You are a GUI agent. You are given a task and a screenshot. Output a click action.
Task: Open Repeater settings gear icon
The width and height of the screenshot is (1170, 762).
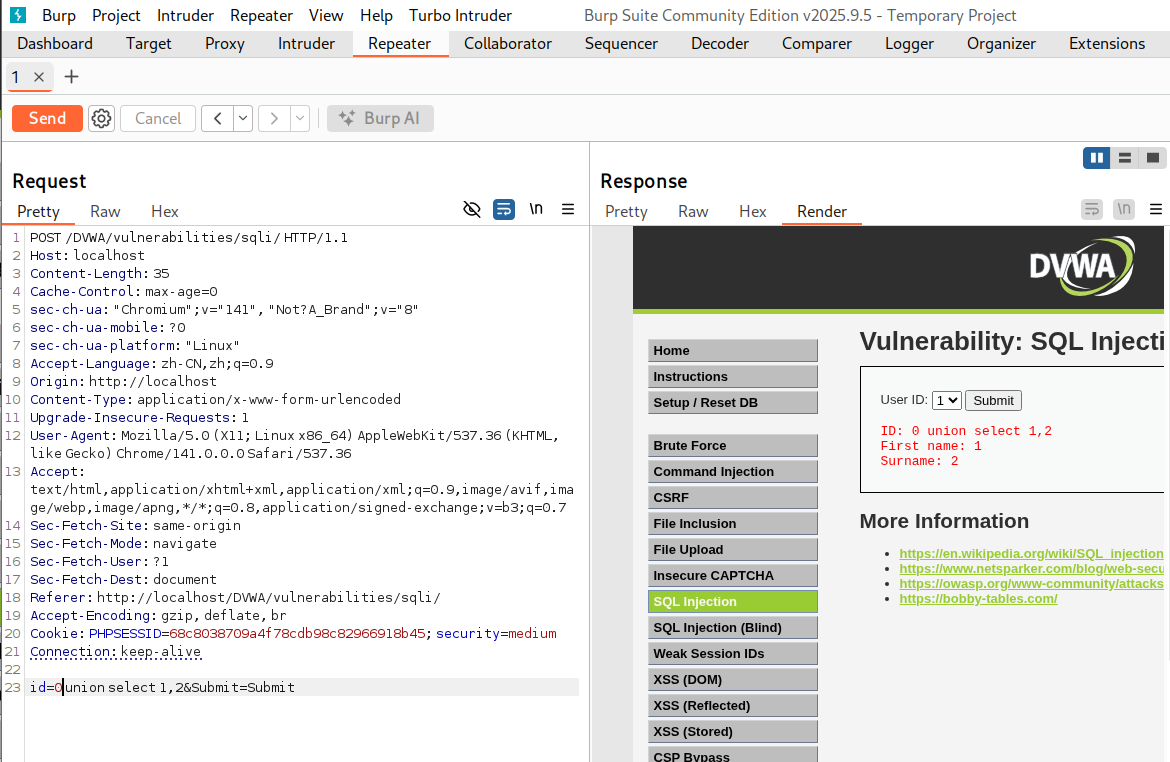tap(101, 119)
